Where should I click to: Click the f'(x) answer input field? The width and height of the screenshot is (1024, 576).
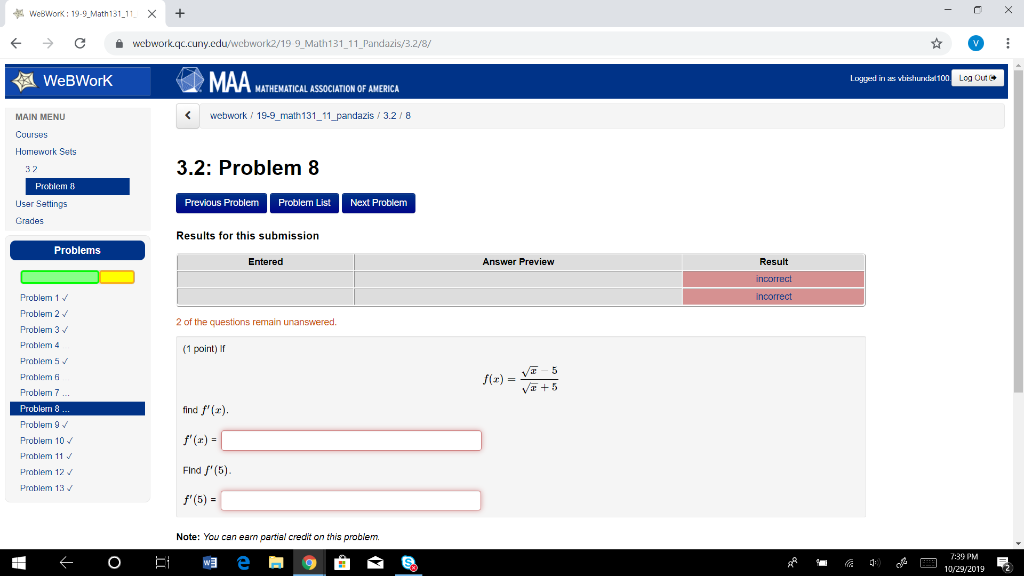pos(350,440)
